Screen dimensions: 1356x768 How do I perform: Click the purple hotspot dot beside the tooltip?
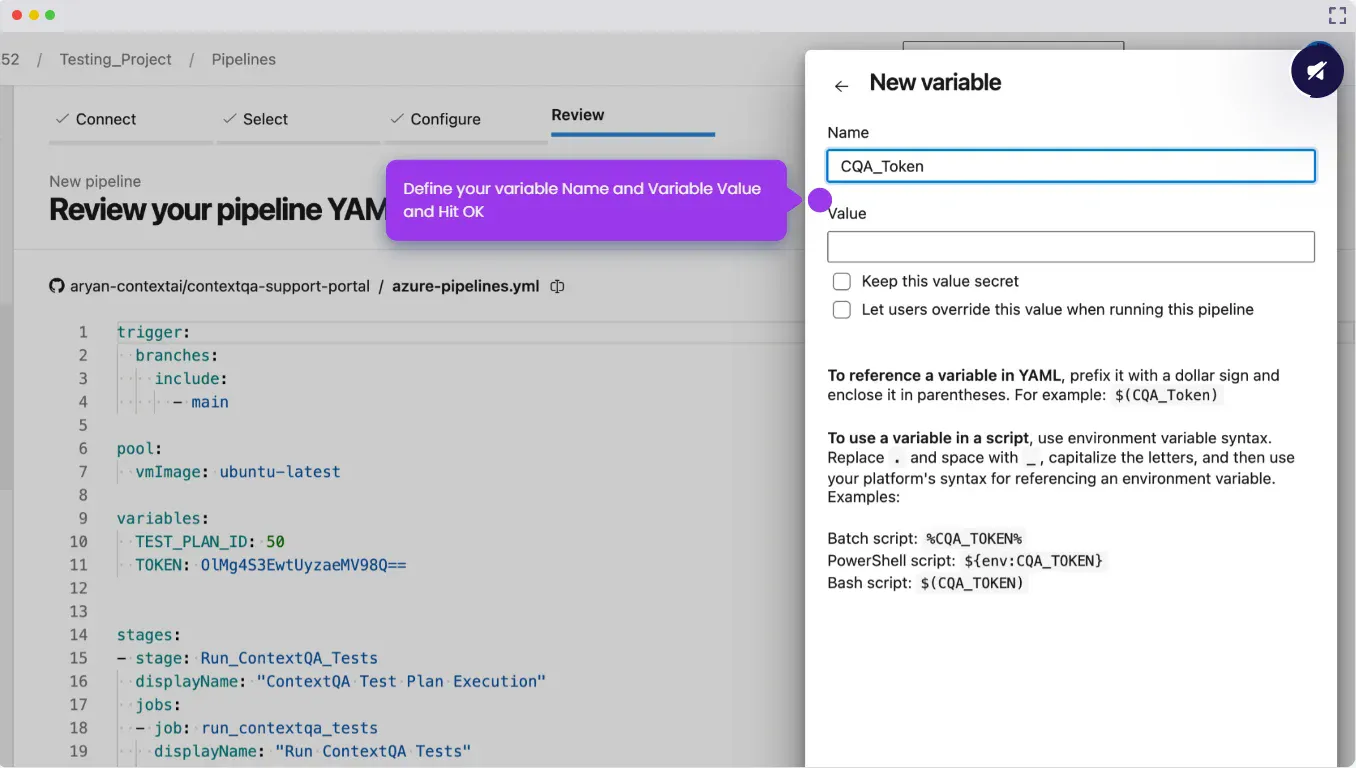[820, 200]
